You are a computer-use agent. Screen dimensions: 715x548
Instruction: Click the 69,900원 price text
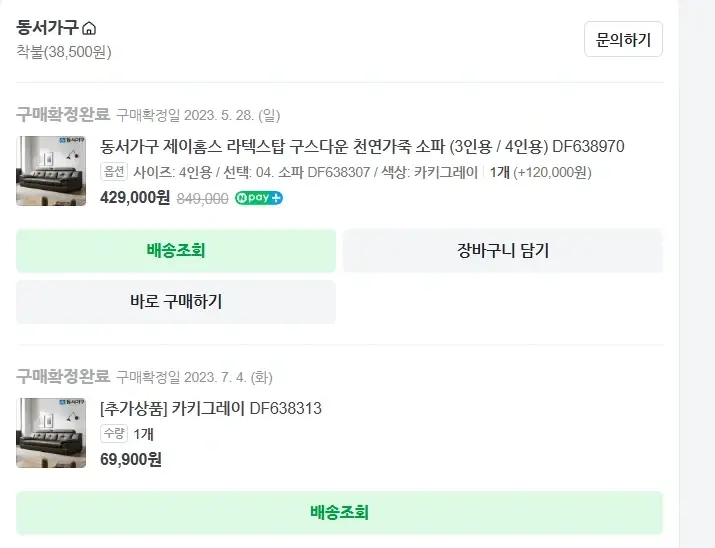(x=131, y=460)
